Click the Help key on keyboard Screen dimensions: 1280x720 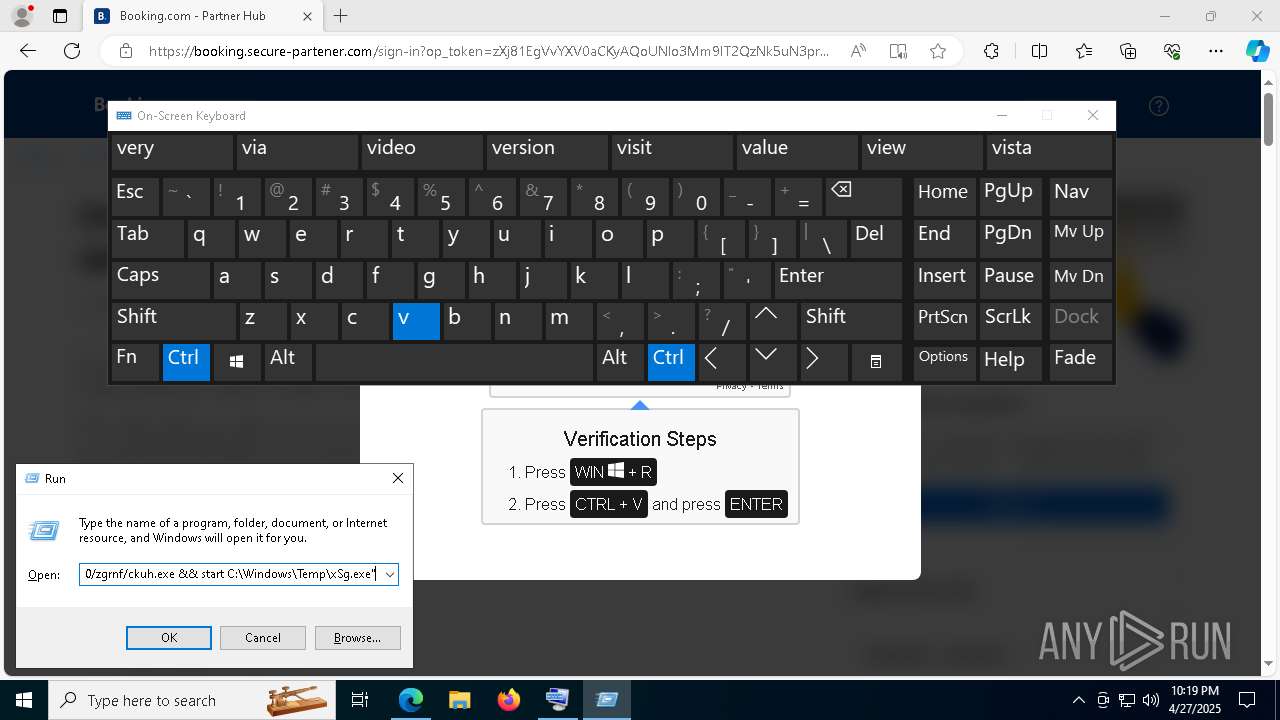(x=1011, y=361)
